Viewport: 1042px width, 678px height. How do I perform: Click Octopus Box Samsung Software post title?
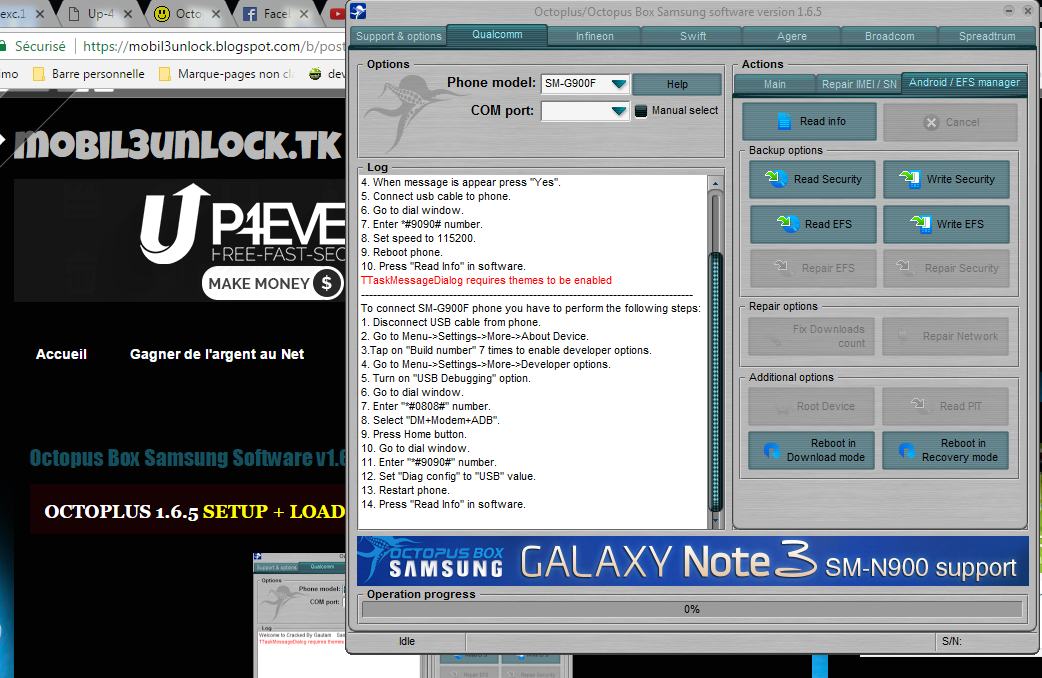click(188, 458)
